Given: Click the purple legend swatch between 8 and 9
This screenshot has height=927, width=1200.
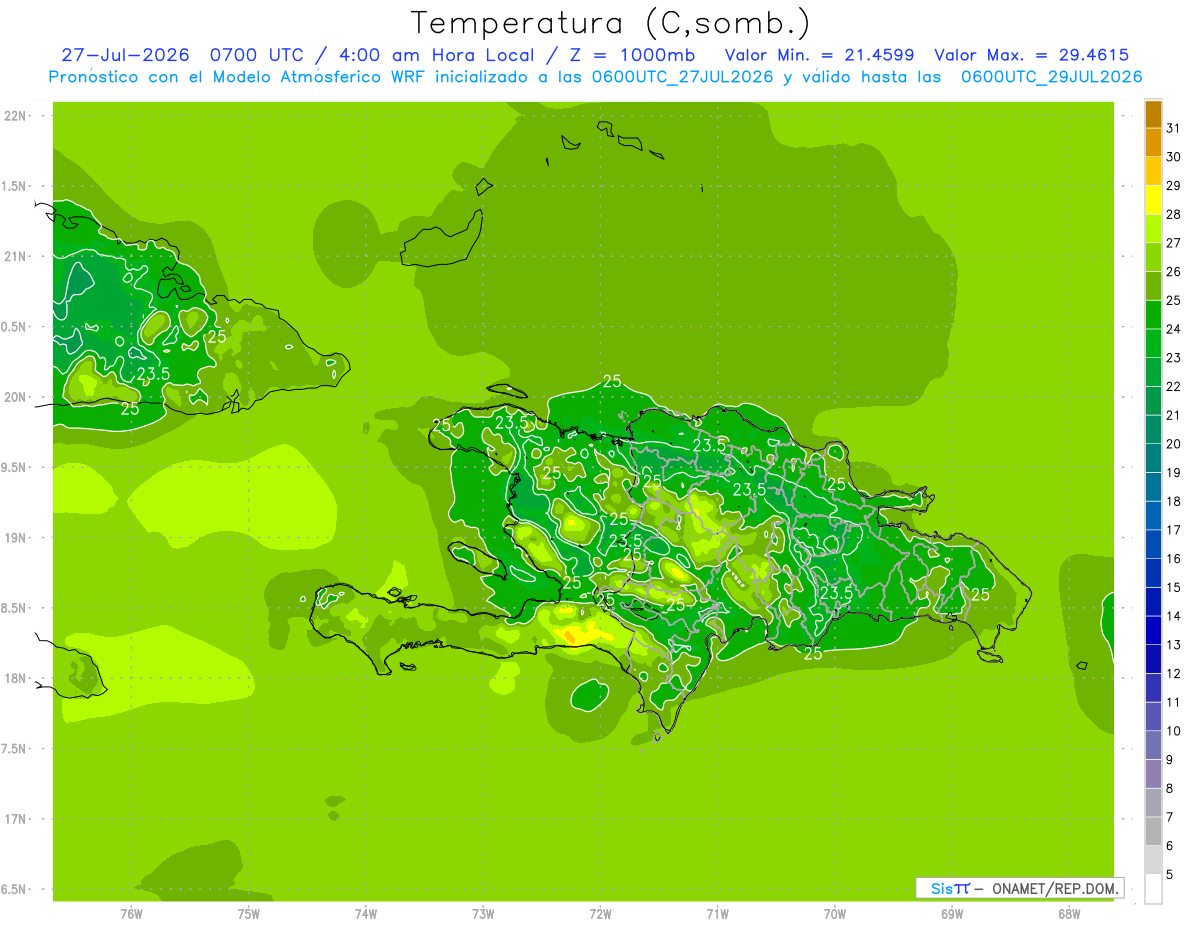Looking at the screenshot, I should point(1153,774).
